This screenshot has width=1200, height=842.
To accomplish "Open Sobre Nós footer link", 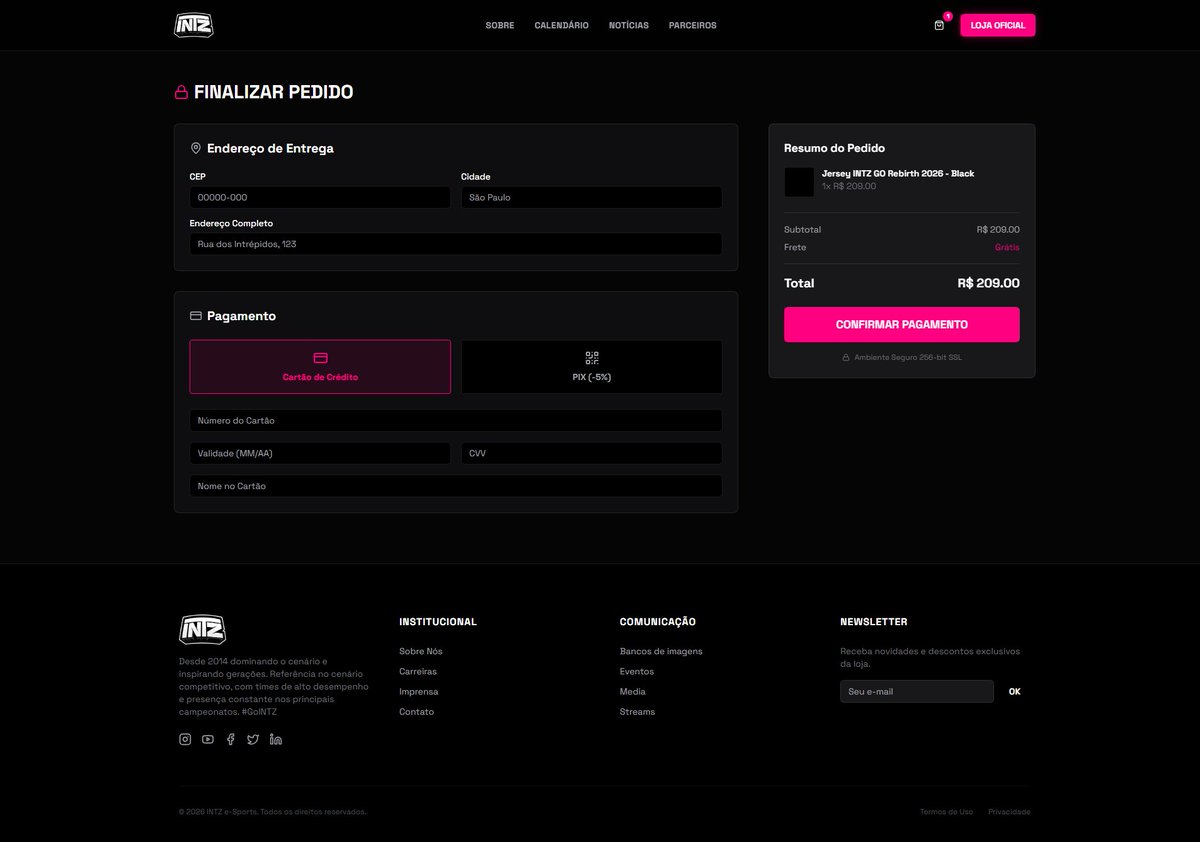I will pos(421,651).
